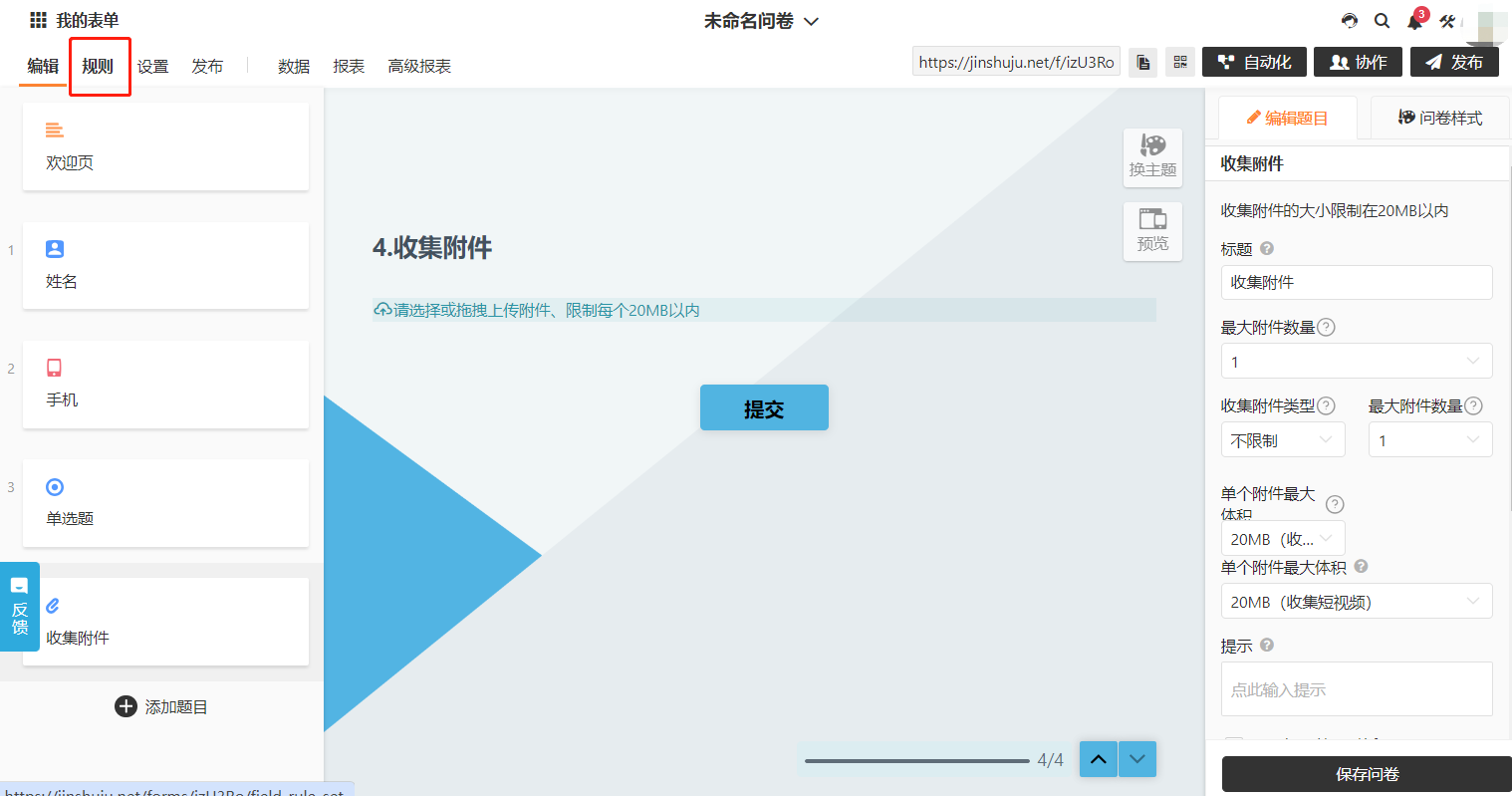This screenshot has width=1512, height=796.
Task: Click the 点此输入提示 hint field
Action: 1357,688
